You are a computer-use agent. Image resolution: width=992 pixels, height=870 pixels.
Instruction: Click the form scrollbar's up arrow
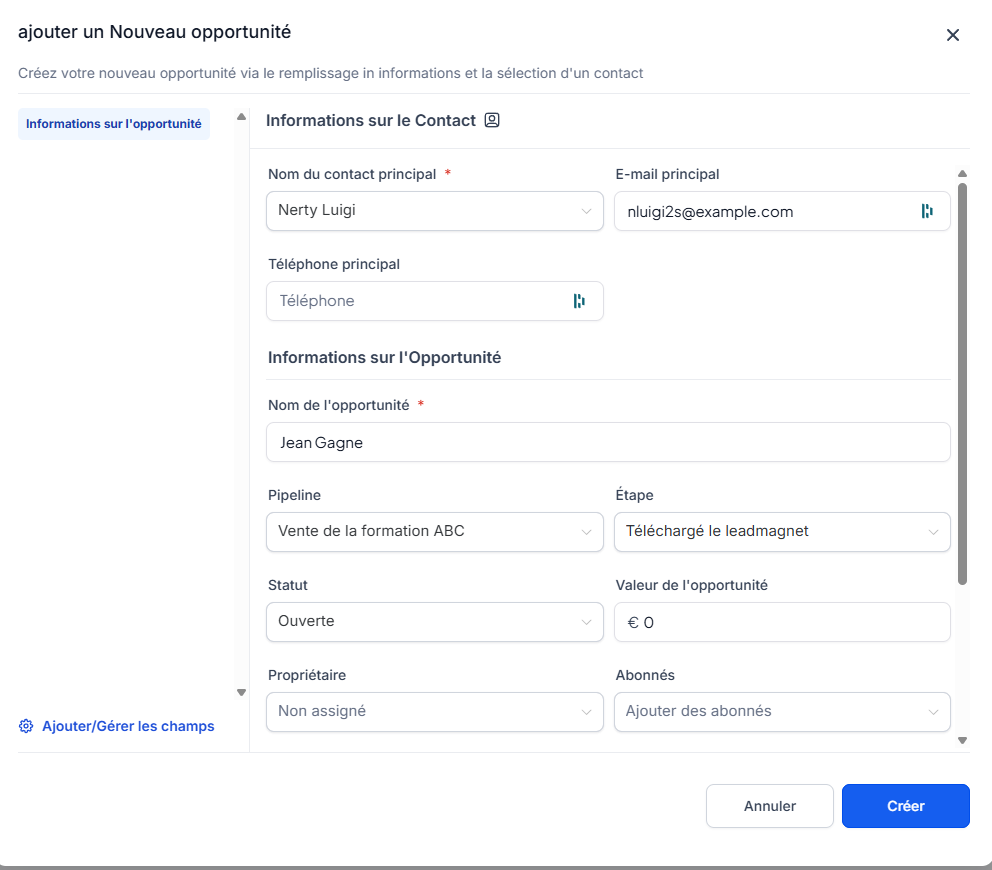point(962,173)
